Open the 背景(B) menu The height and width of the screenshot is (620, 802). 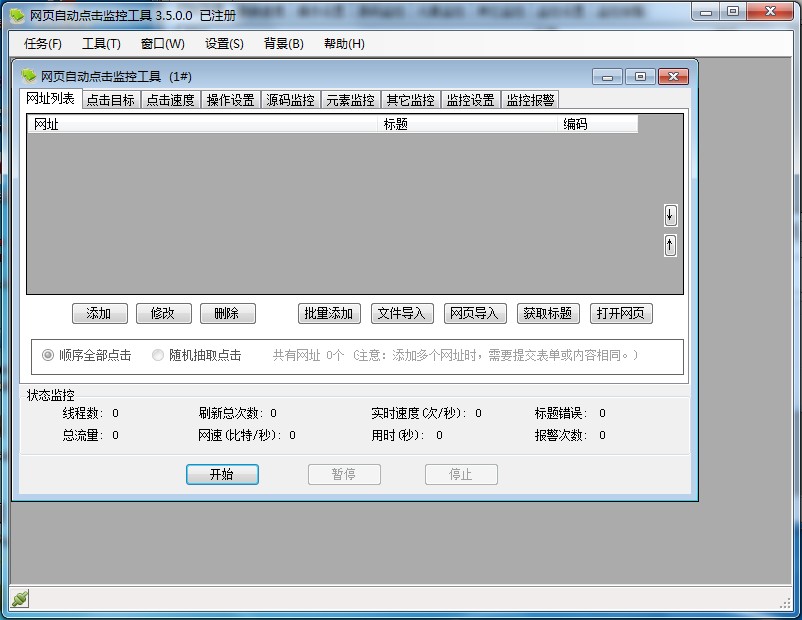(x=284, y=44)
